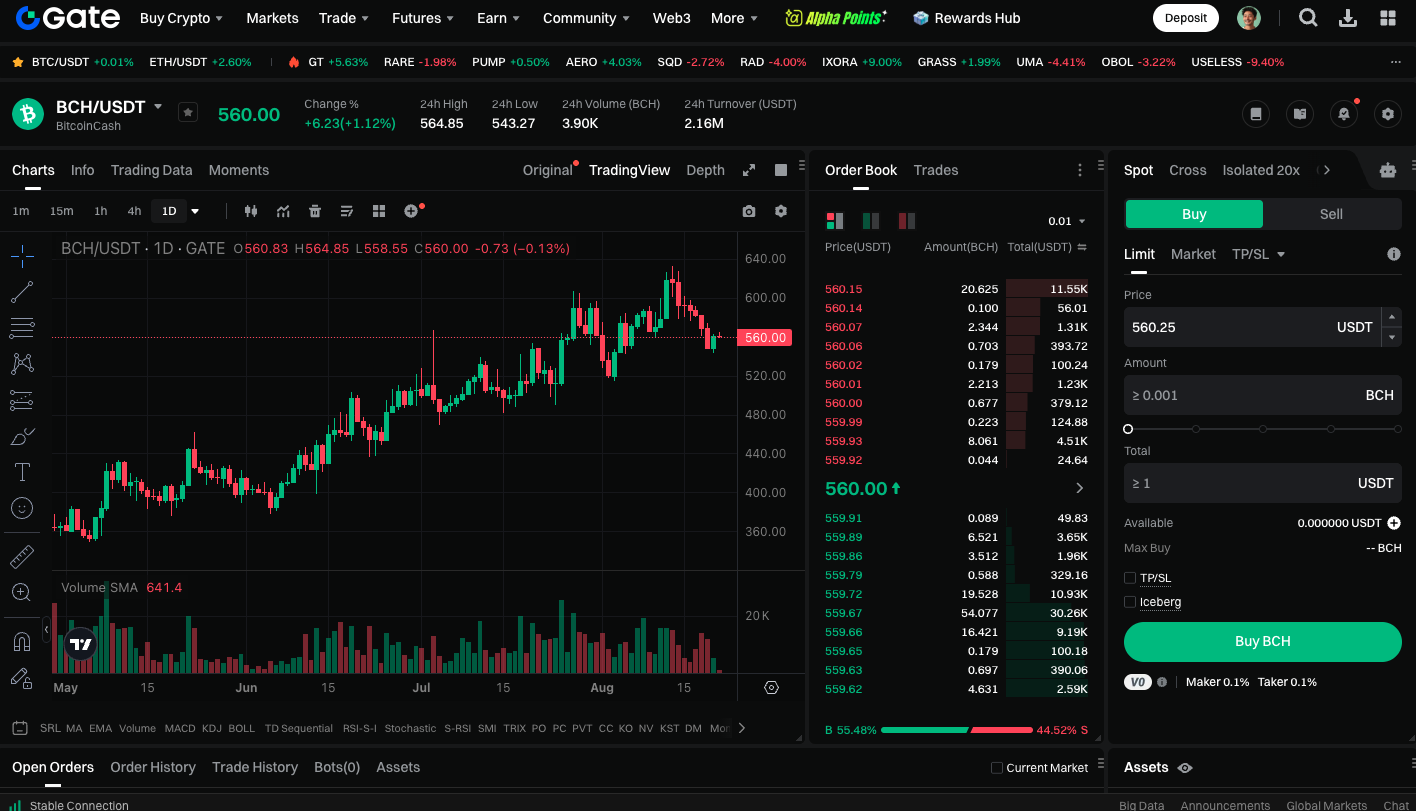Viewport: 1416px width, 811px height.
Task: Expand the BCH/USDT pair selector arrow
Action: (x=158, y=106)
